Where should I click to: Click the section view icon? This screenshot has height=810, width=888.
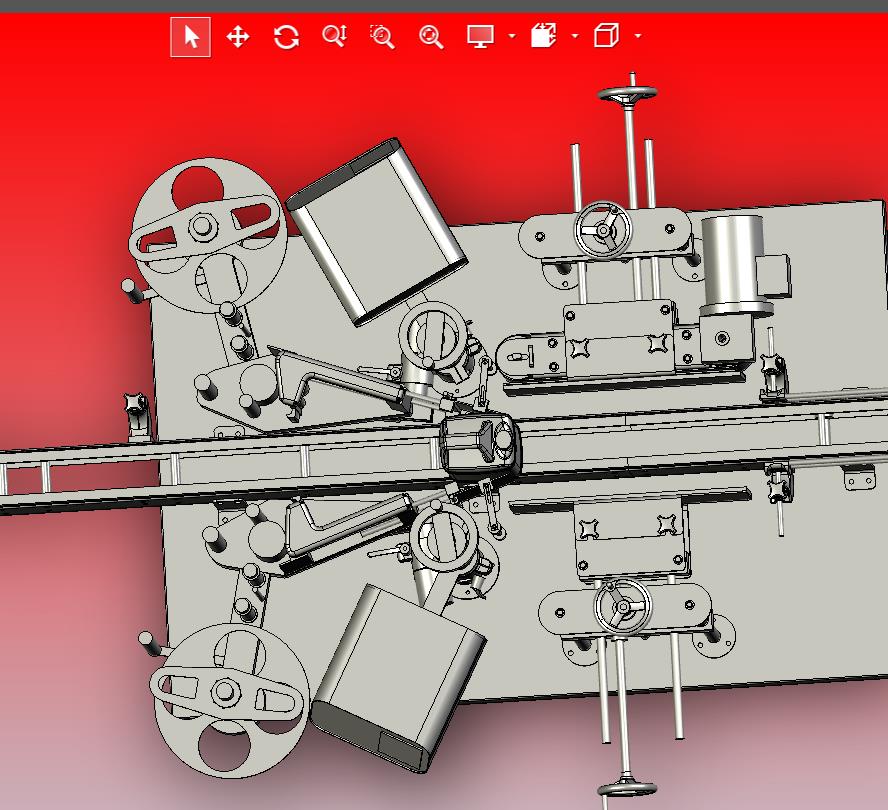(x=544, y=35)
